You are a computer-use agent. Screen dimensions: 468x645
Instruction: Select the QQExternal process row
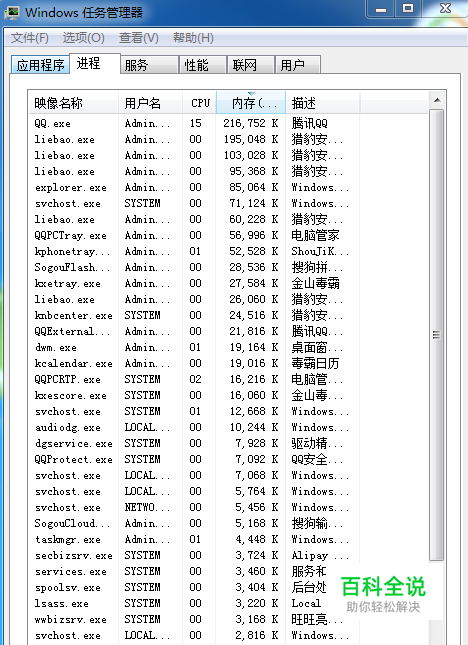pos(195,332)
